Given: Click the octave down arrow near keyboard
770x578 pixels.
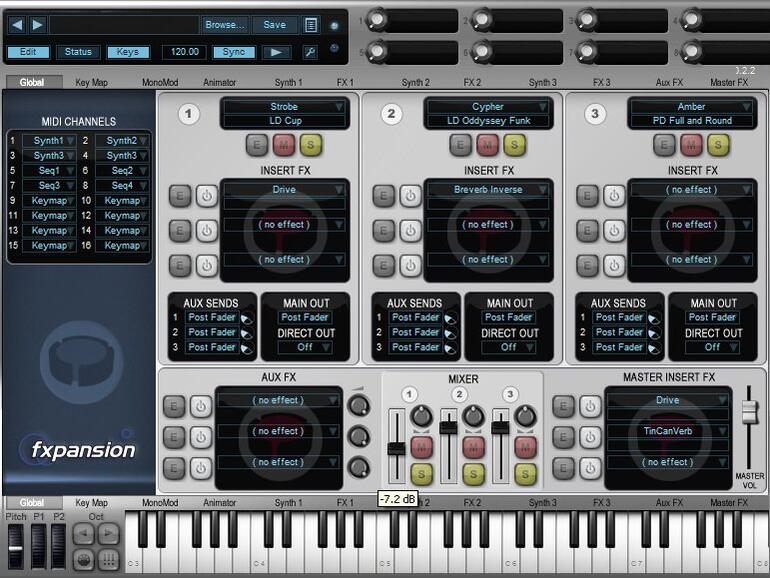Looking at the screenshot, I should point(83,534).
